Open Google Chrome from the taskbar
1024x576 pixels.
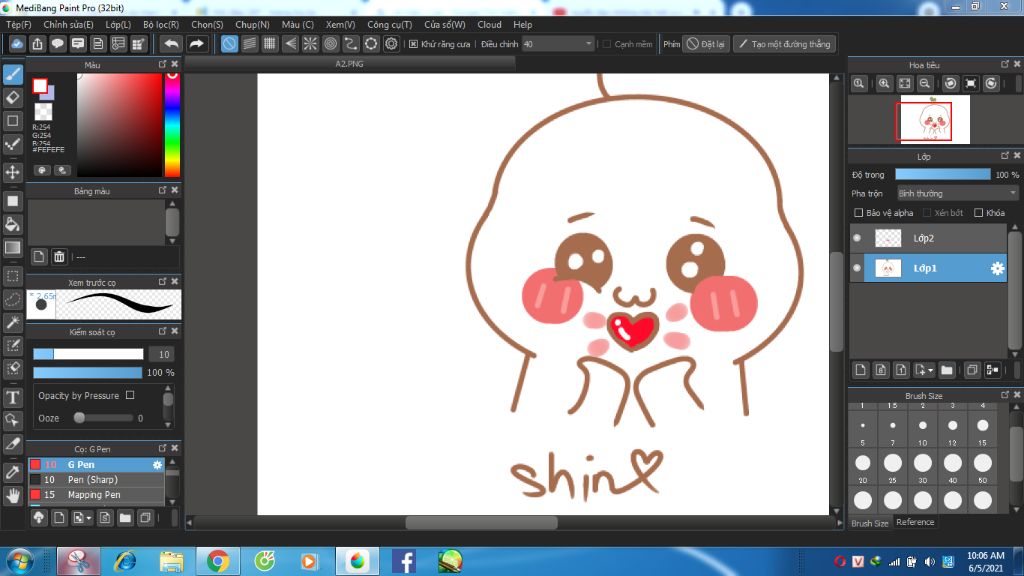tap(217, 561)
